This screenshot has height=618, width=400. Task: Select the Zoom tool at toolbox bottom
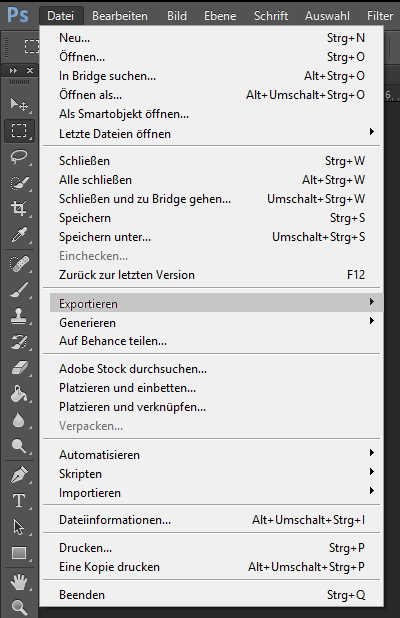pyautogui.click(x=19, y=607)
